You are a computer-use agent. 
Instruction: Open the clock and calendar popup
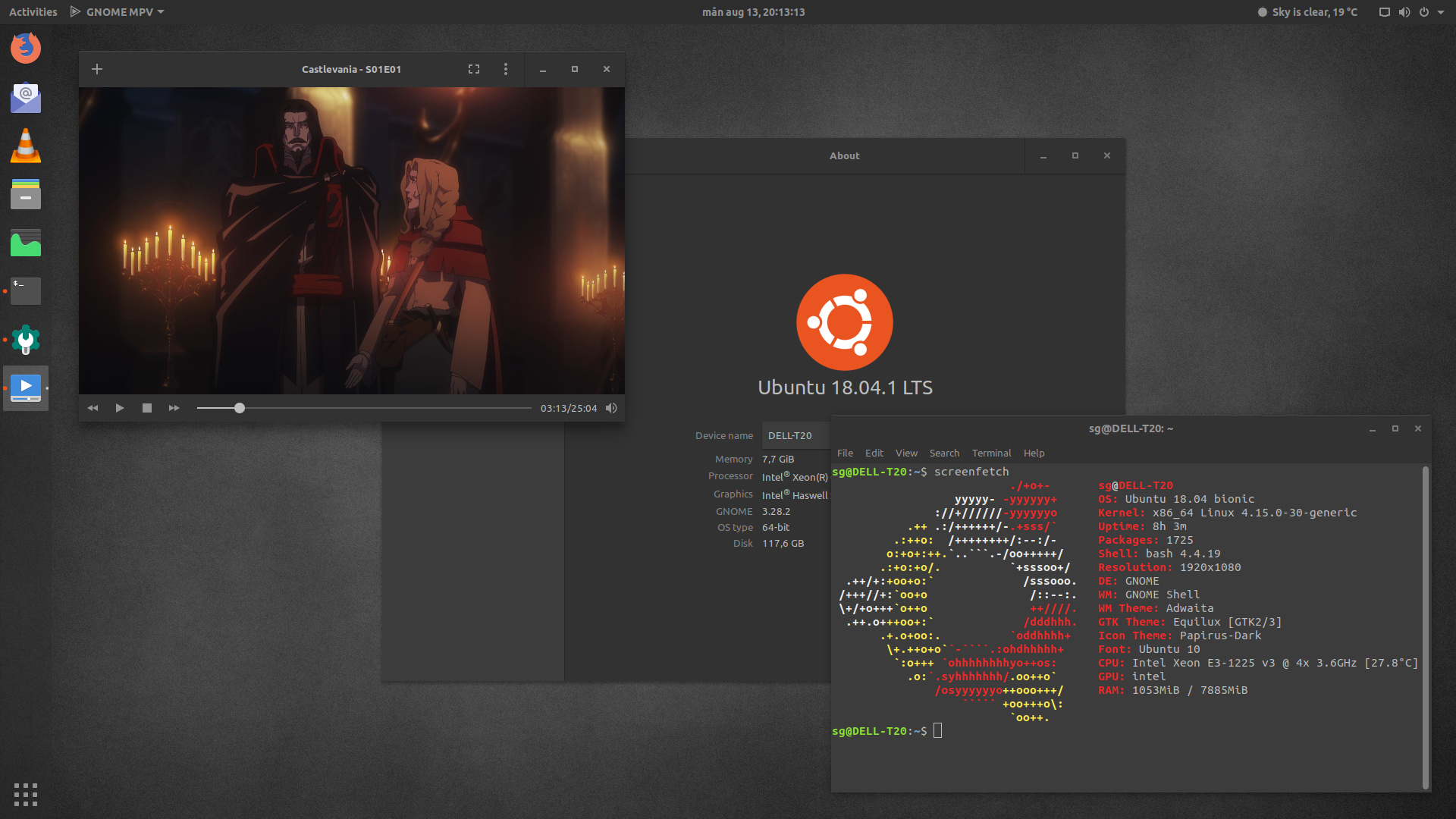pyautogui.click(x=753, y=12)
